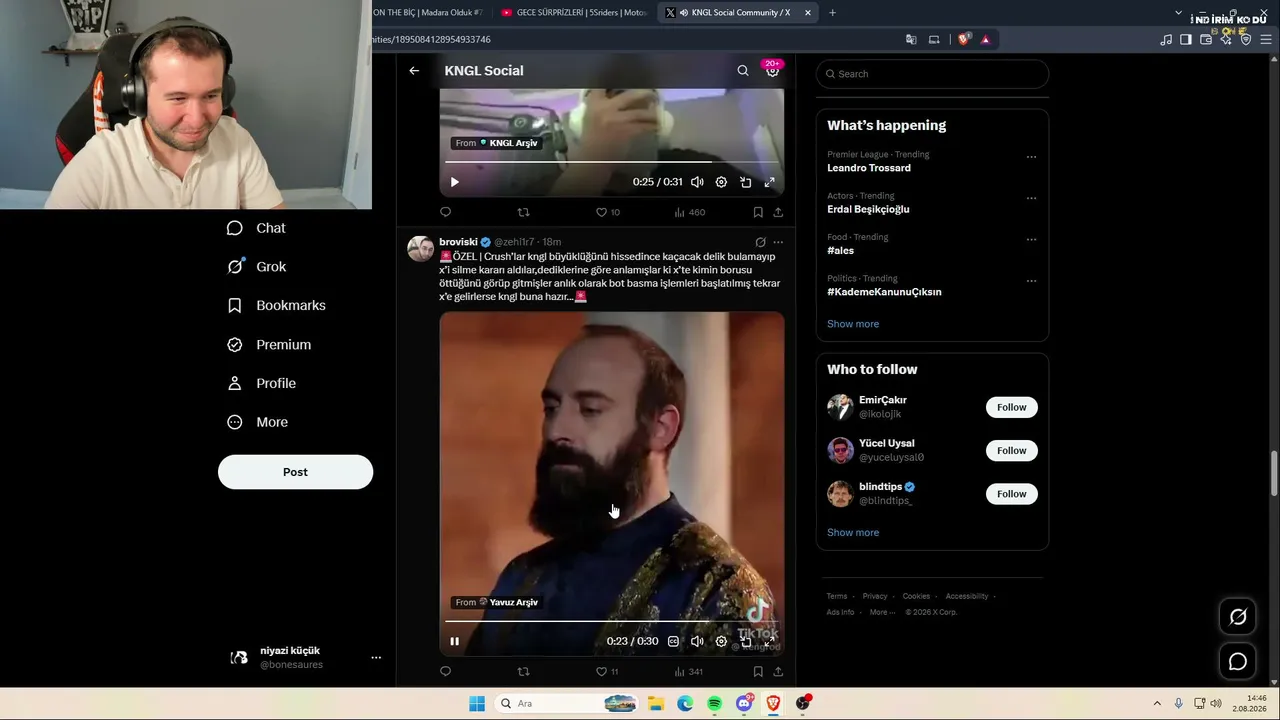Click the Post button
Image resolution: width=1280 pixels, height=720 pixels.
(295, 472)
